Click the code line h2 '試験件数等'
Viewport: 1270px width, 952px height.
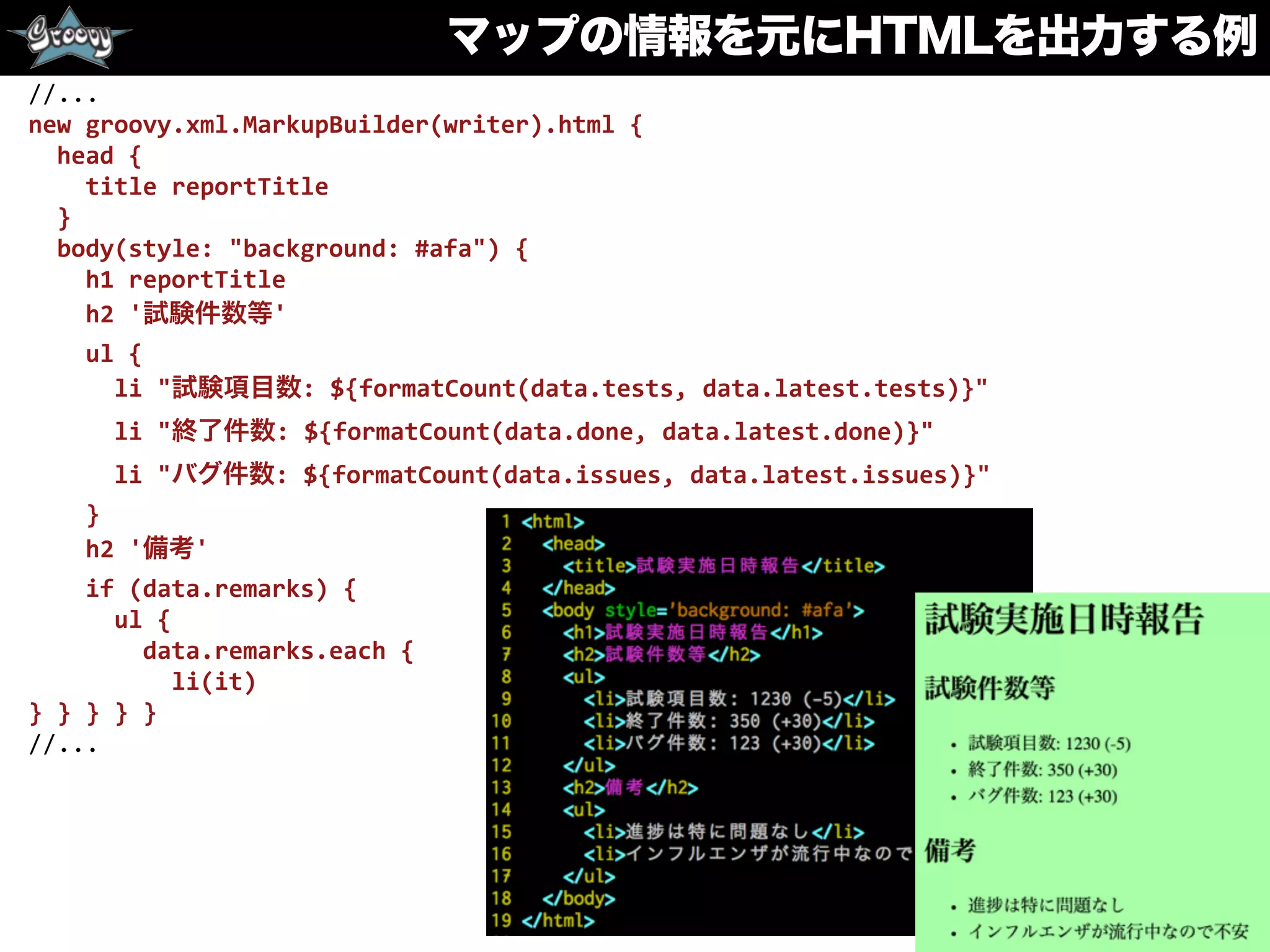(185, 314)
